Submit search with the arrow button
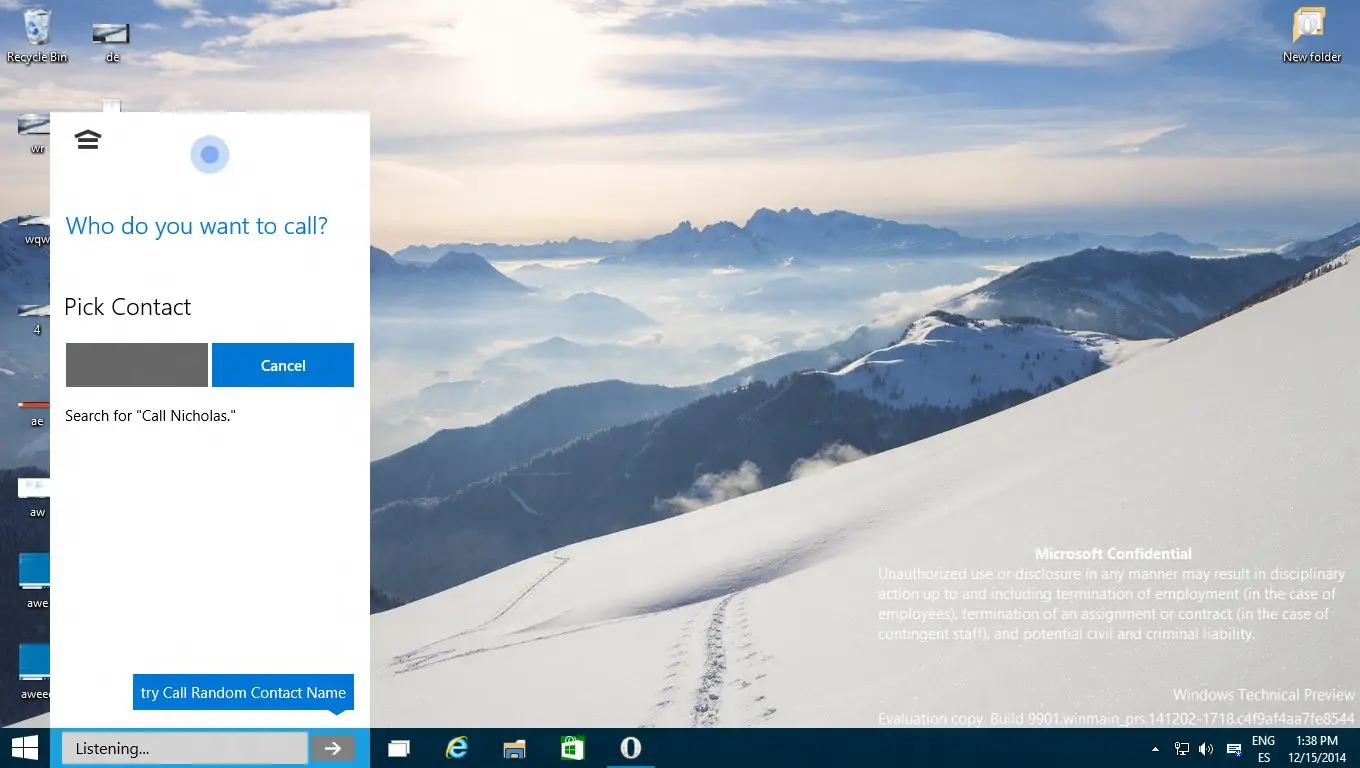This screenshot has height=768, width=1360. pos(333,748)
